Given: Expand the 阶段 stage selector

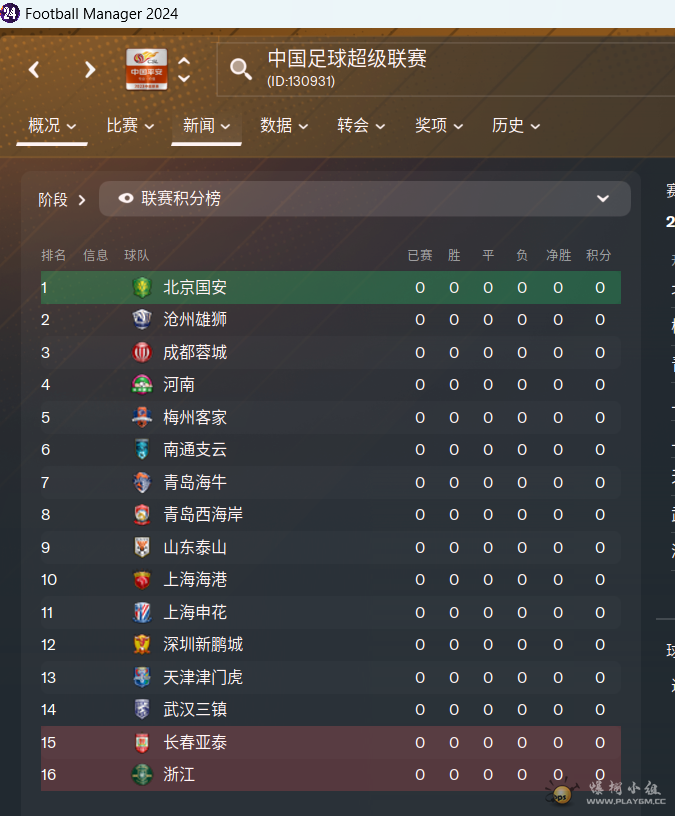Looking at the screenshot, I should click(x=62, y=200).
